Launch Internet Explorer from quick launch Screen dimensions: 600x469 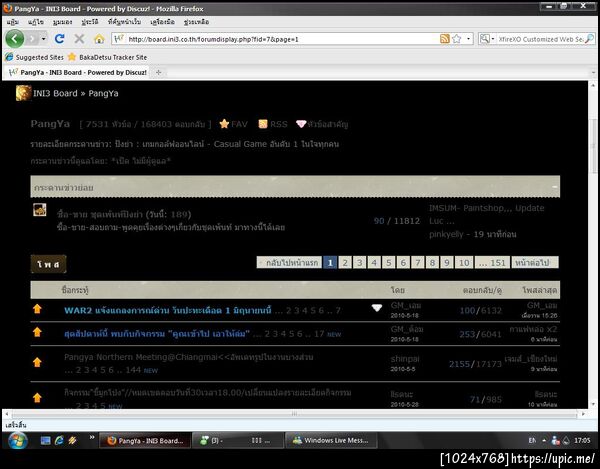(x=59, y=441)
